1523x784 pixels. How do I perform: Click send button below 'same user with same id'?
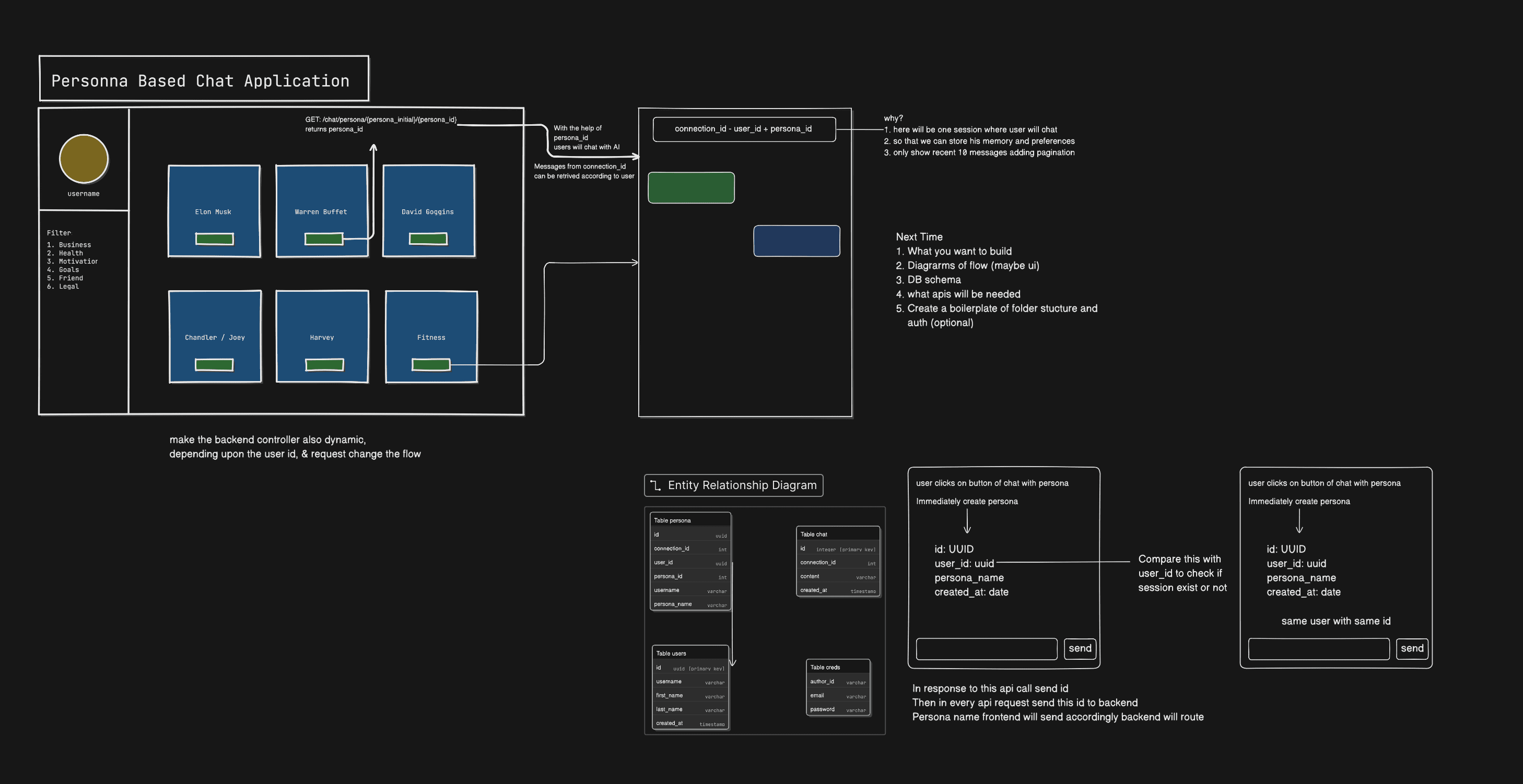[x=1411, y=648]
